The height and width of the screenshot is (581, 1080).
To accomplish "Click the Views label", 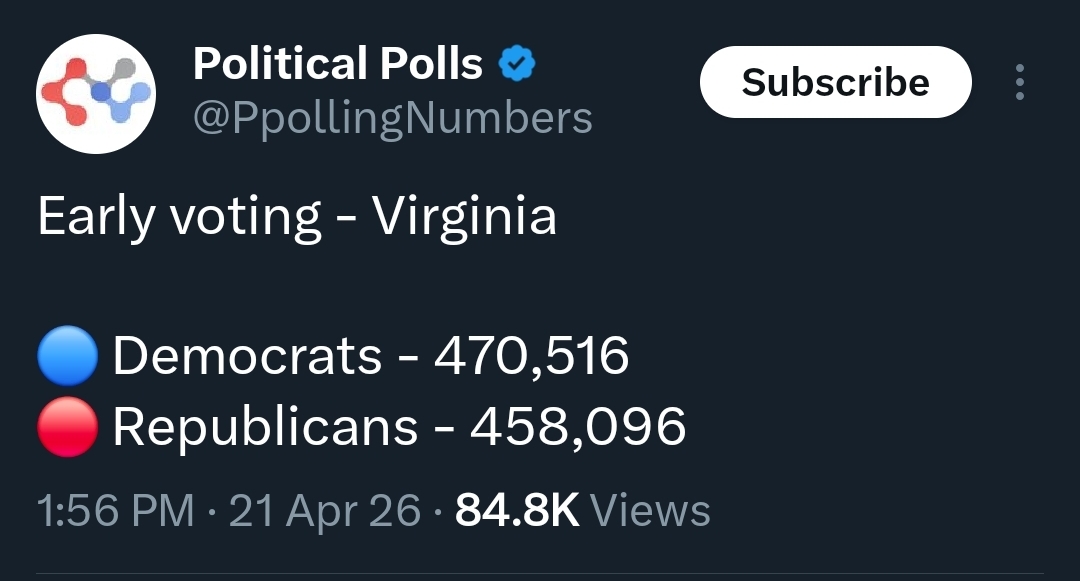I will tap(651, 511).
